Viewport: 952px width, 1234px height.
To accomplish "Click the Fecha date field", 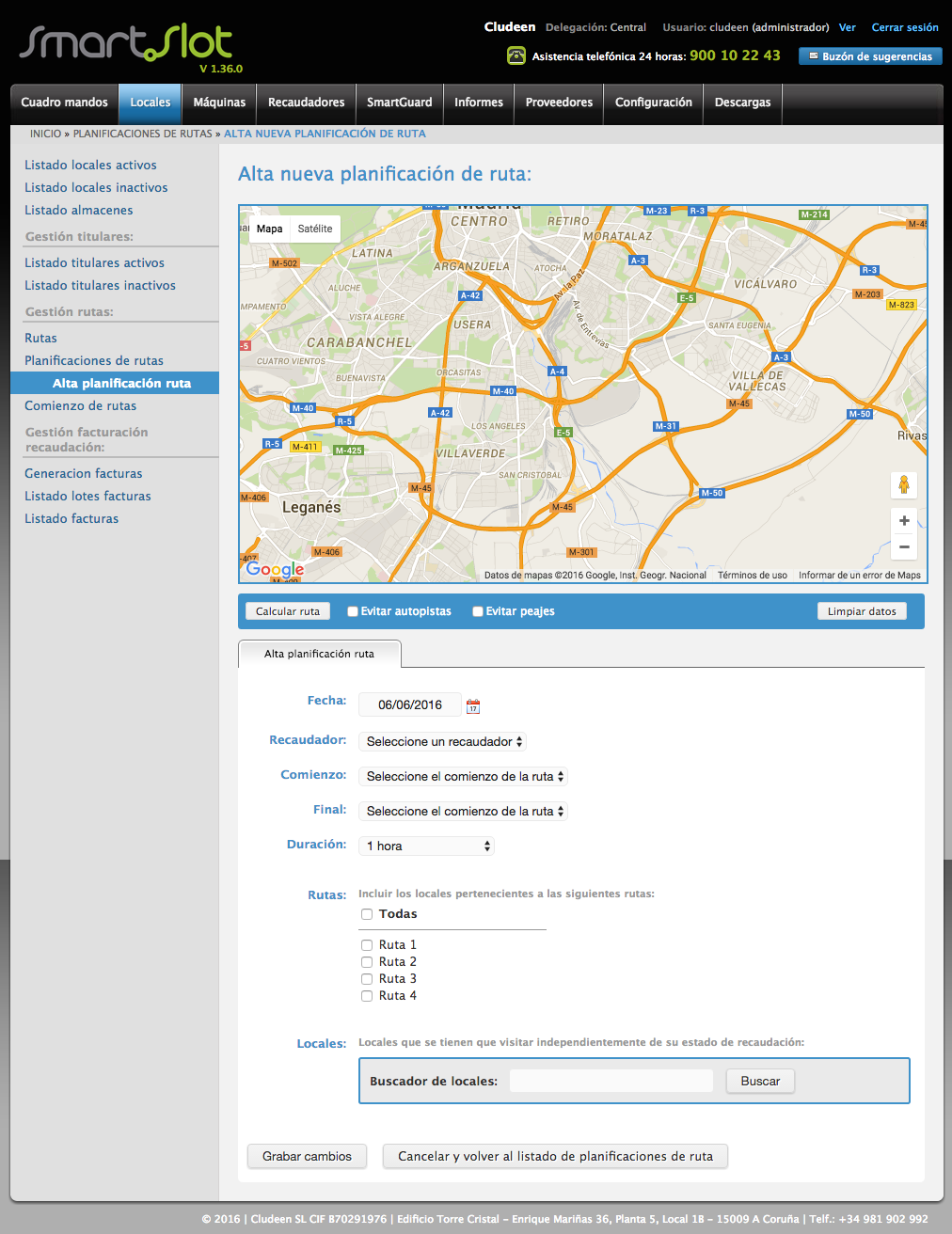I will 410,704.
